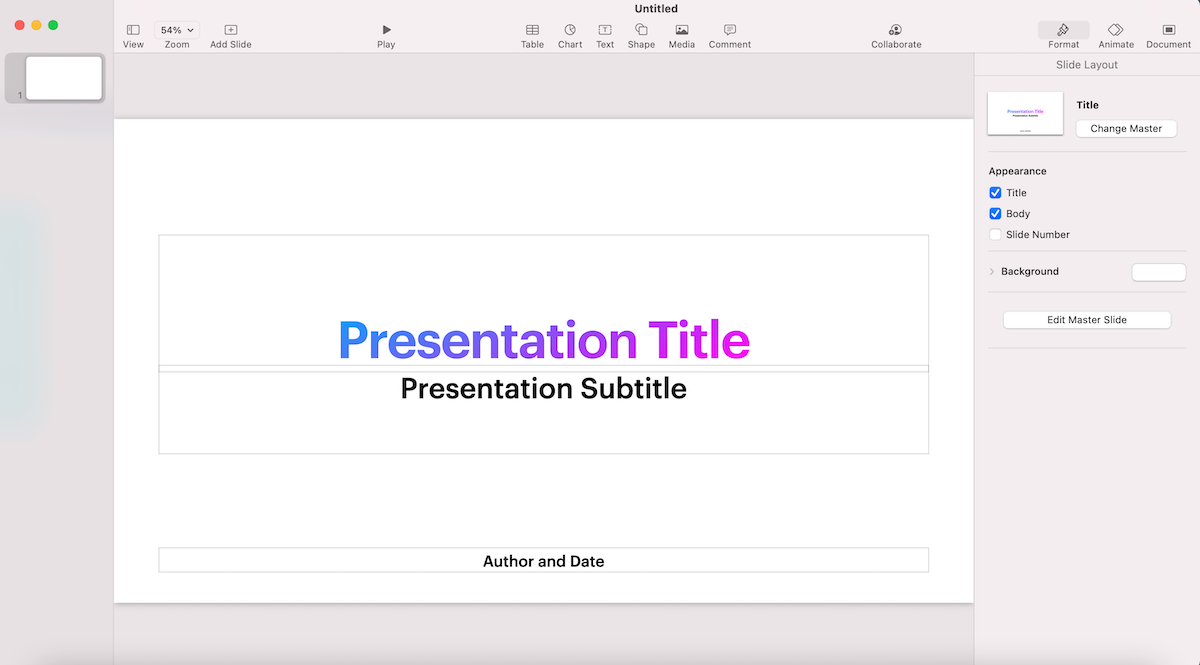Screen dimensions: 1200x665
Task: Disable the Body checkbox
Action: pyautogui.click(x=995, y=214)
